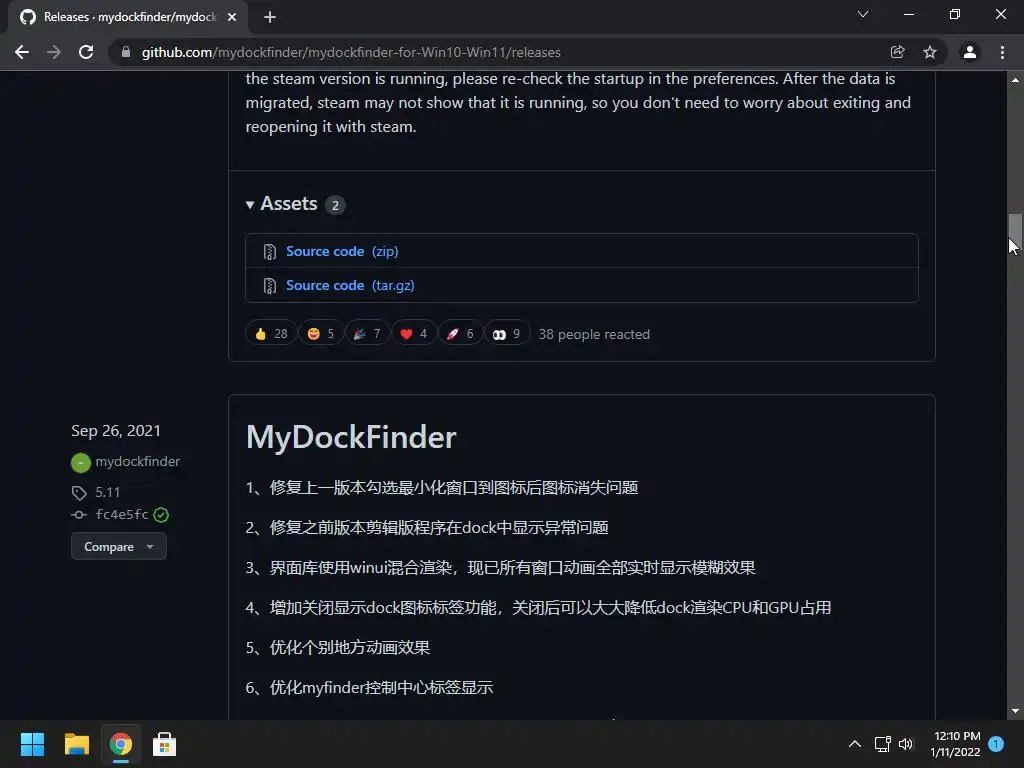Open the mydockfinder author link

tap(137, 462)
